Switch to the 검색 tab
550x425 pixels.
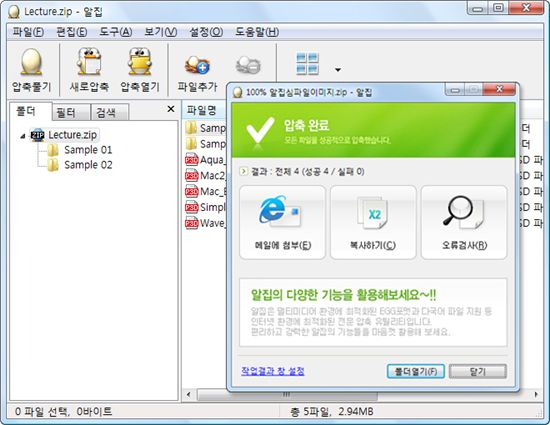(x=110, y=112)
